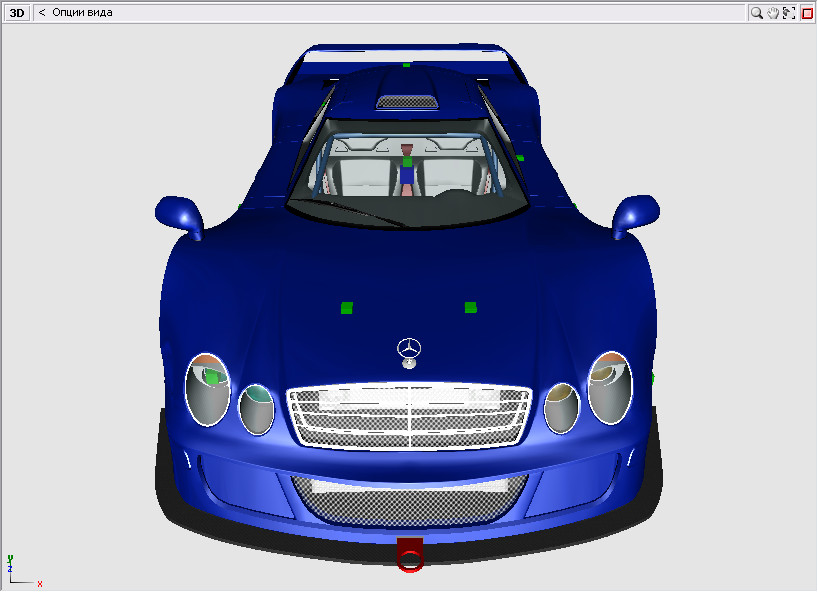Image resolution: width=818 pixels, height=592 pixels.
Task: Select the left side mirror
Action: [180, 217]
